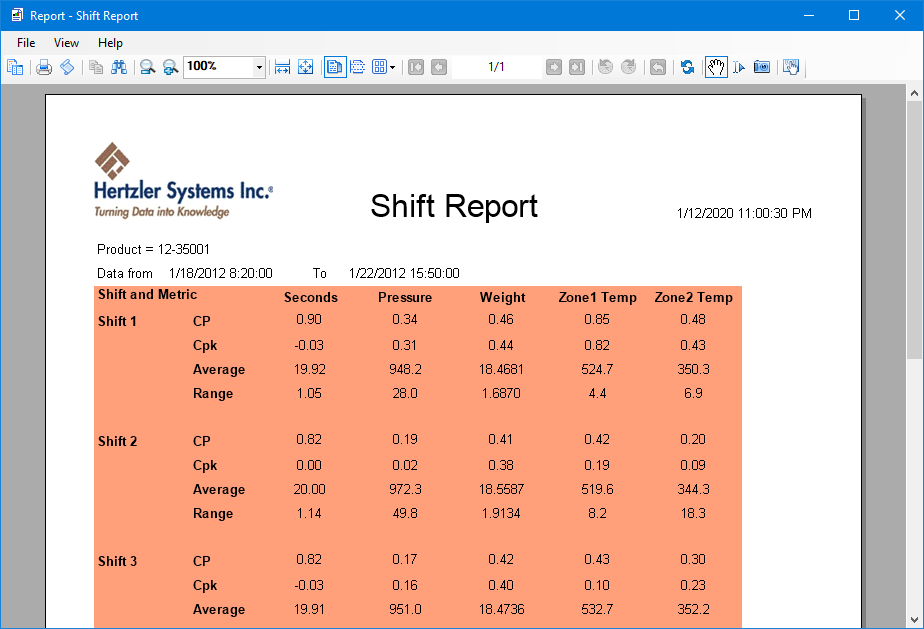This screenshot has height=629, width=924.
Task: Click the Snapshot camera icon
Action: [762, 67]
